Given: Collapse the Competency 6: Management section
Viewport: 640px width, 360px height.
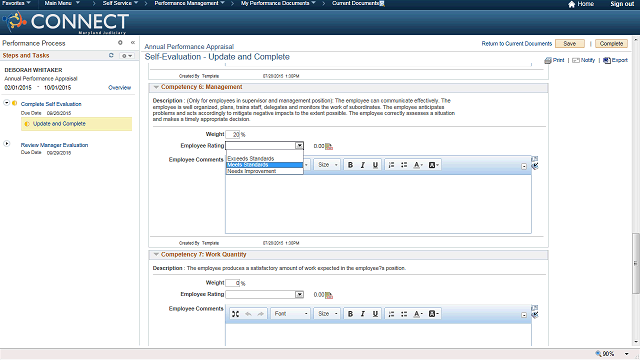Looking at the screenshot, I should pyautogui.click(x=156, y=87).
